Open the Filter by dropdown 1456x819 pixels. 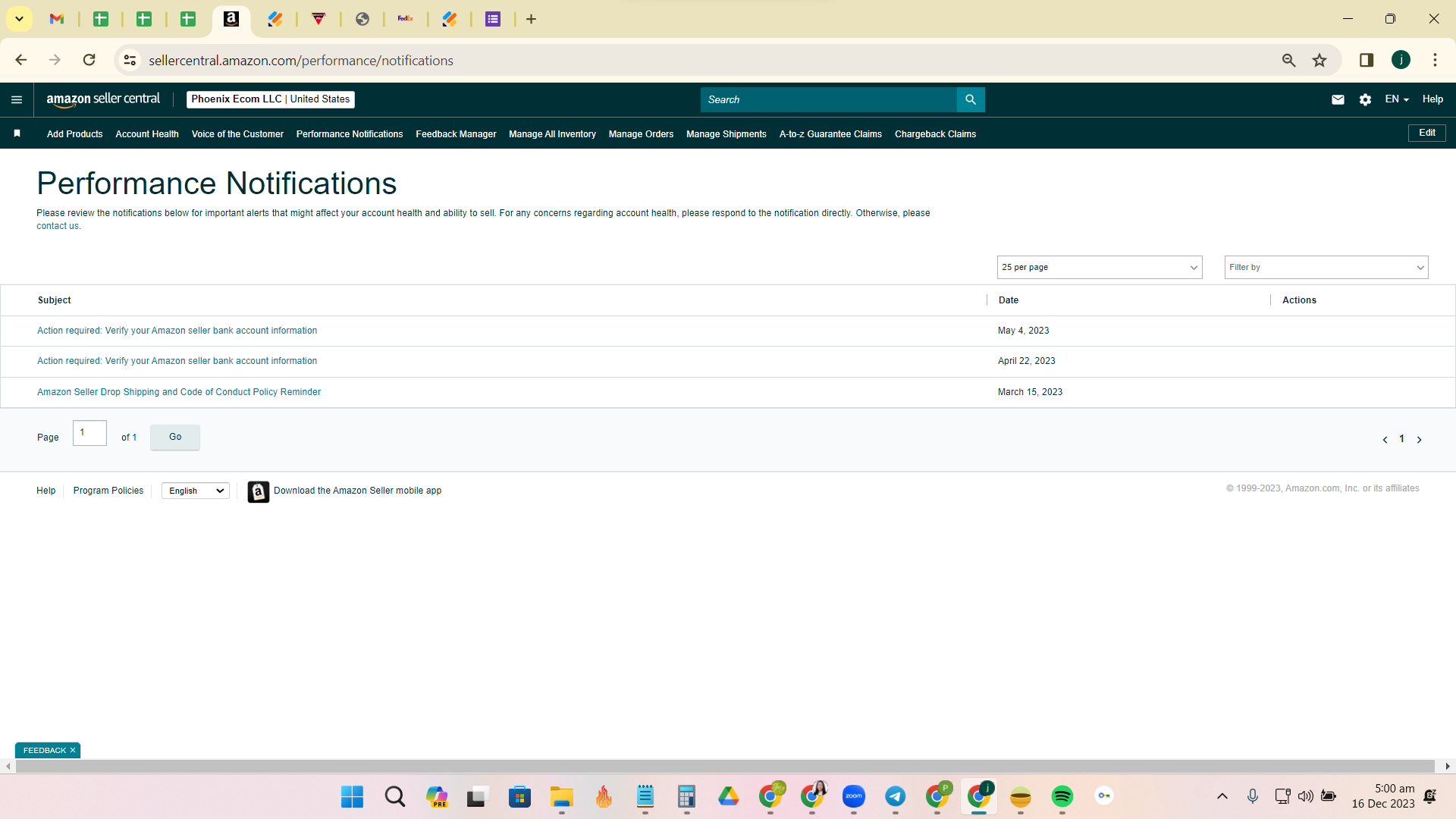coord(1326,267)
